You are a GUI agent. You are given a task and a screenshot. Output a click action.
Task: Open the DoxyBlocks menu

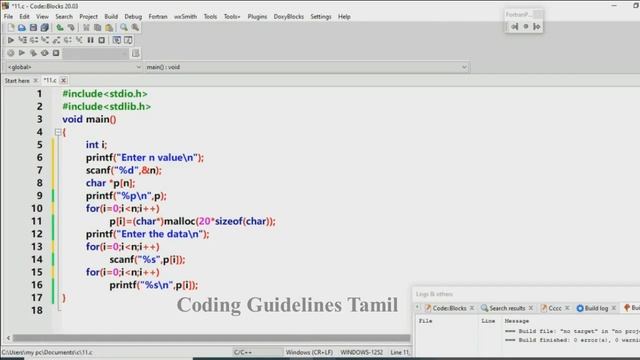coord(289,17)
